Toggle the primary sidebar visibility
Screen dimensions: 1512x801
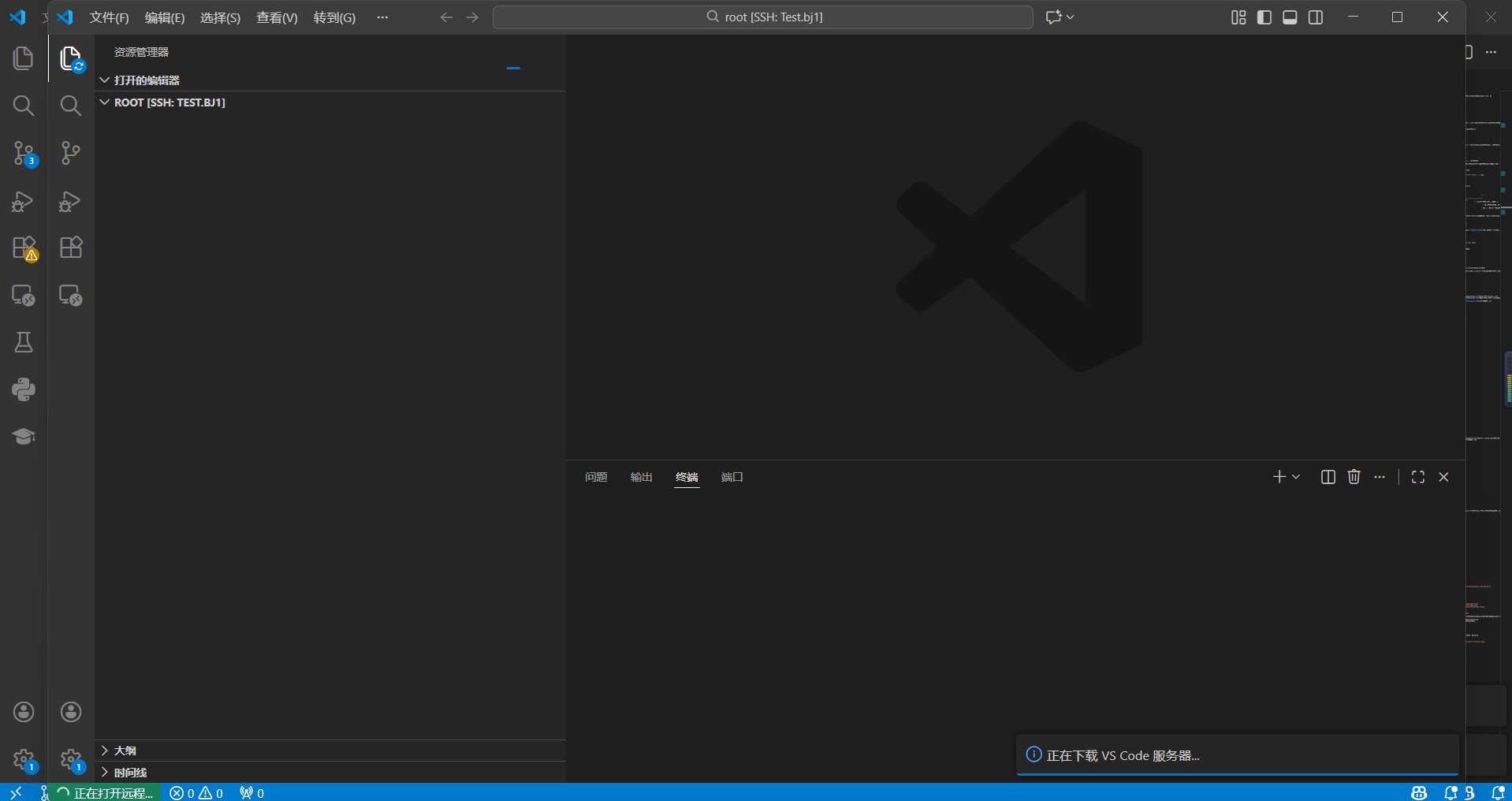tap(1264, 17)
